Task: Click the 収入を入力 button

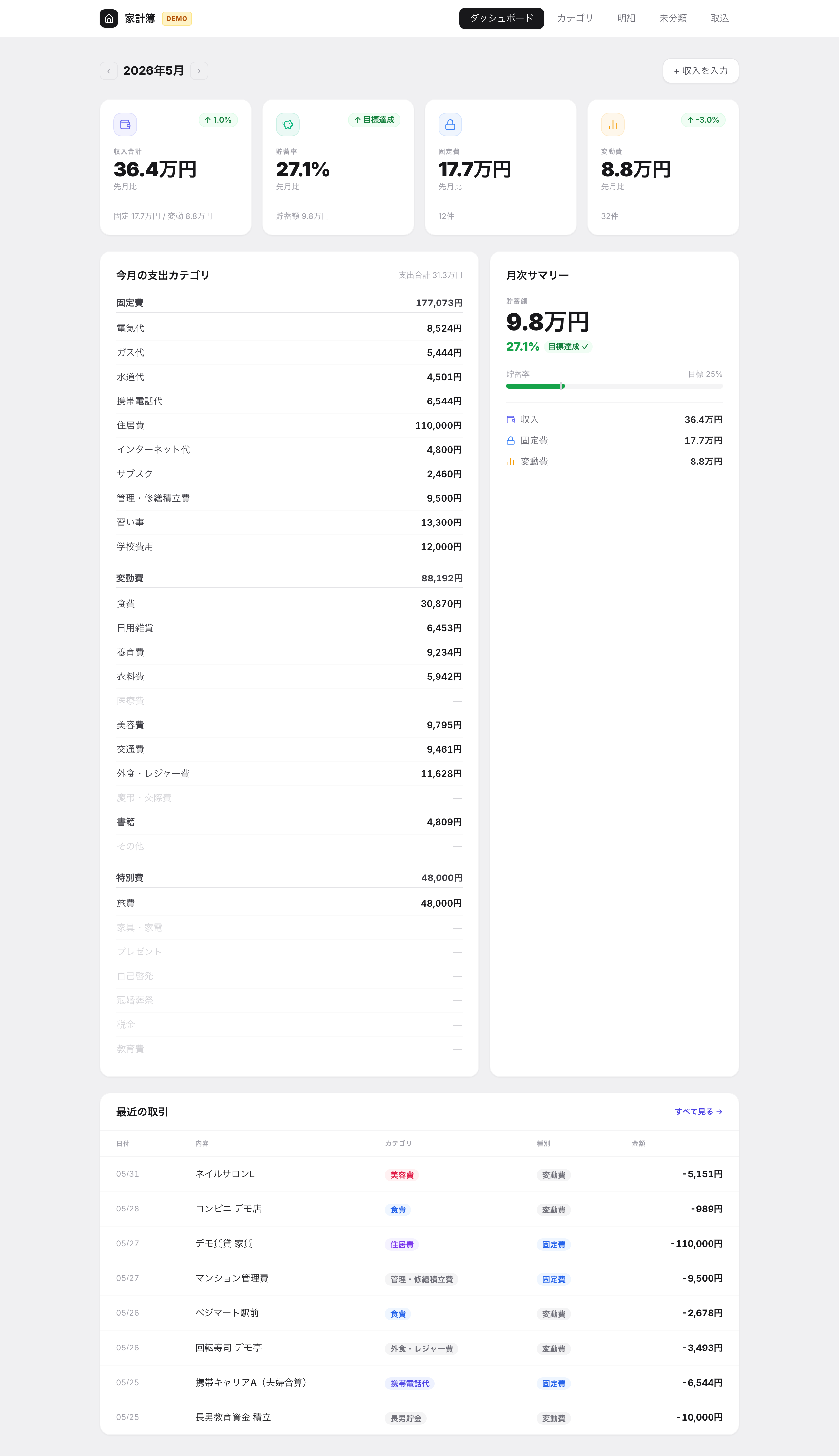Action: click(701, 71)
